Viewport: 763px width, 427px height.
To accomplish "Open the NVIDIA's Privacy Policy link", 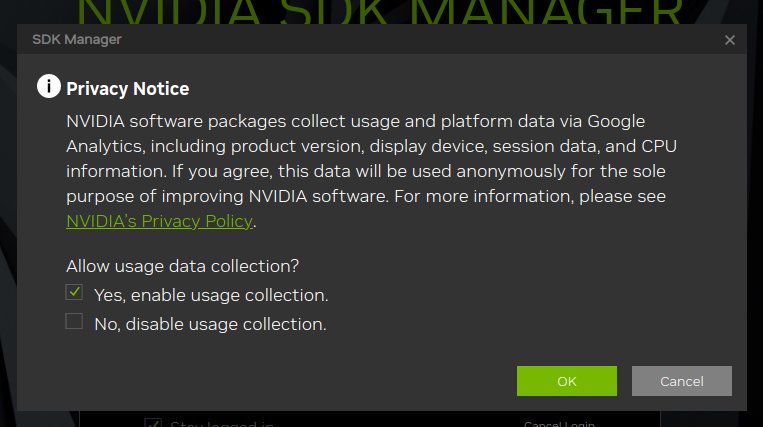I will (x=160, y=221).
